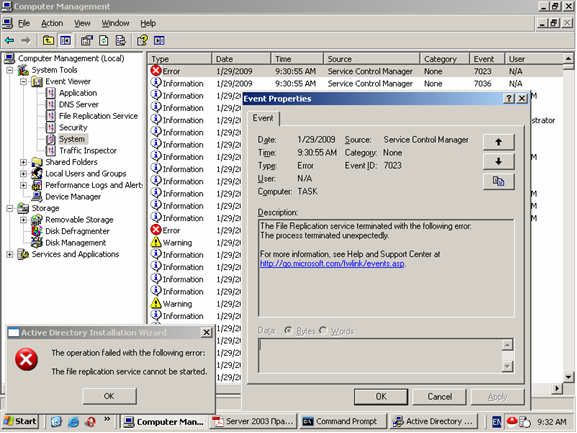Click the question mark help button in Event Properties
Viewport: 577px width, 433px height.
tap(509, 99)
